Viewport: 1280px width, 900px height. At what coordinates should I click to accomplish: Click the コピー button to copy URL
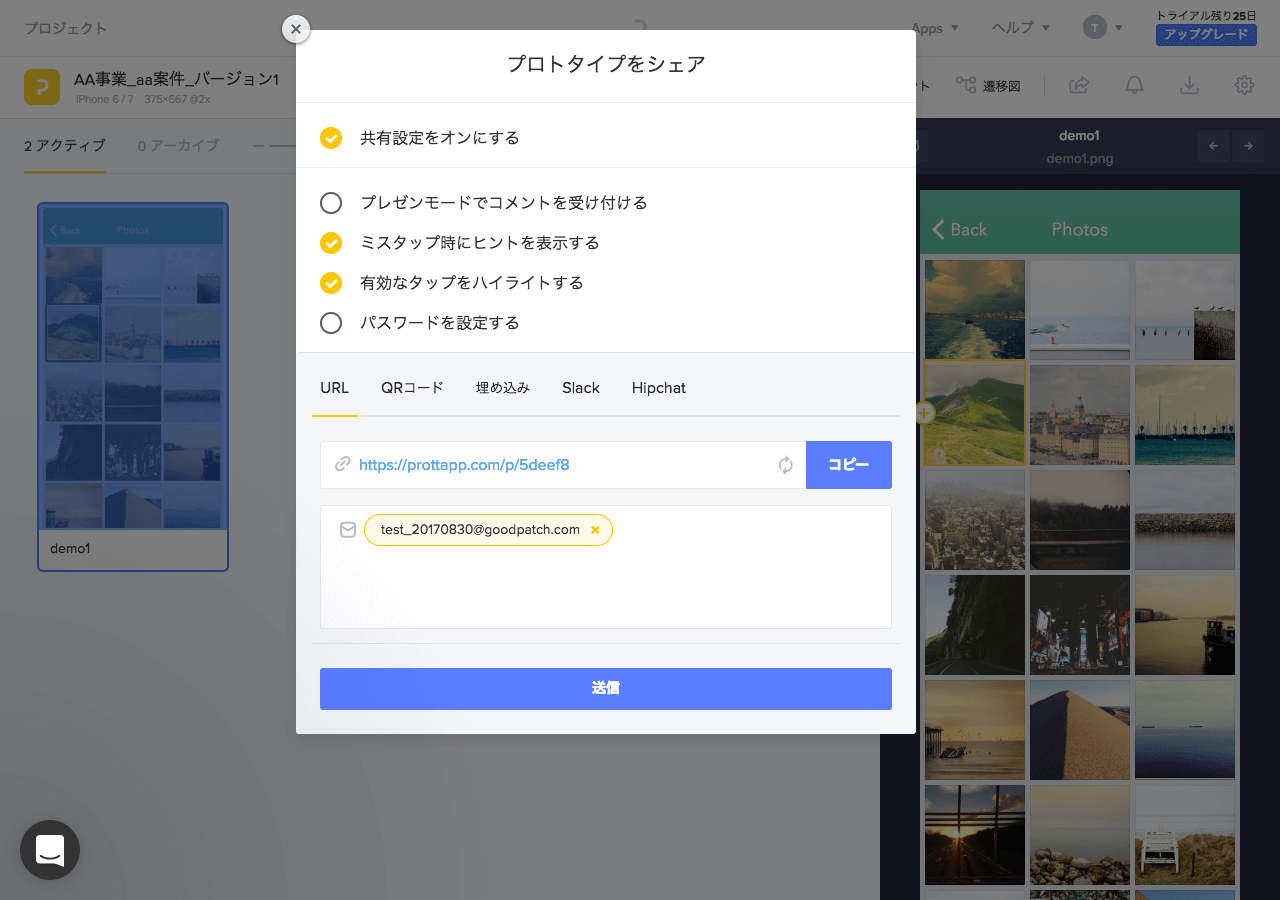tap(848, 464)
